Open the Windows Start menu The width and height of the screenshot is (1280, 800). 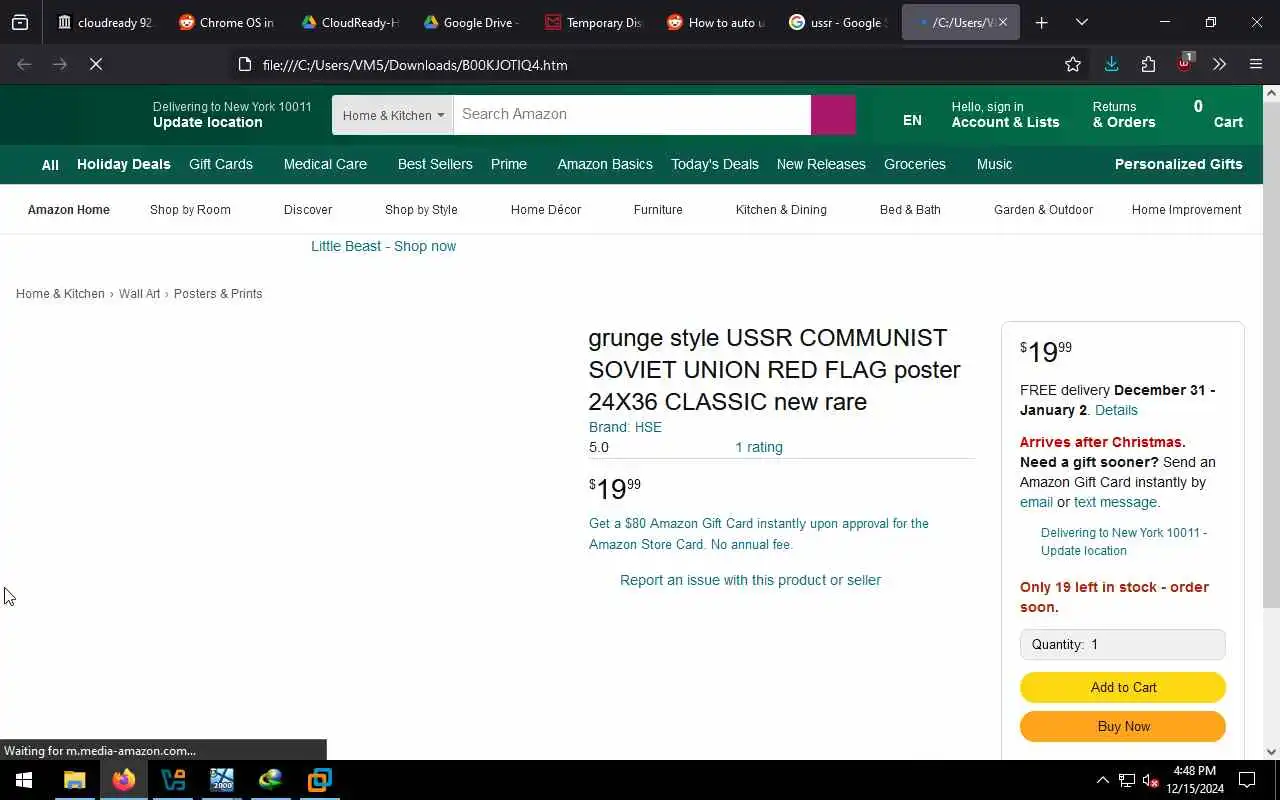(24, 780)
